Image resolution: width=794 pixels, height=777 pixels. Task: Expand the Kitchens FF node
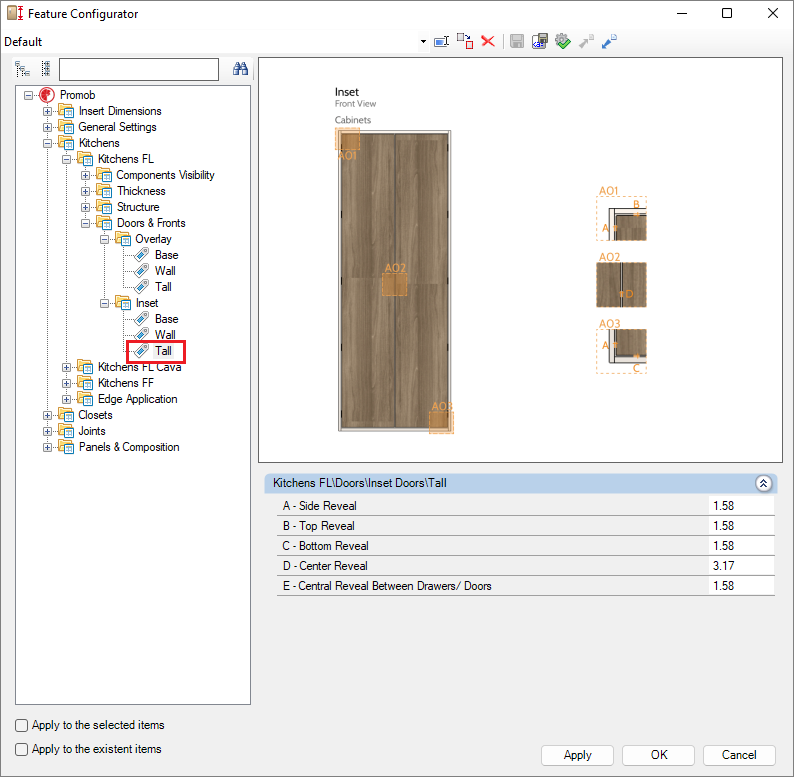[x=67, y=383]
